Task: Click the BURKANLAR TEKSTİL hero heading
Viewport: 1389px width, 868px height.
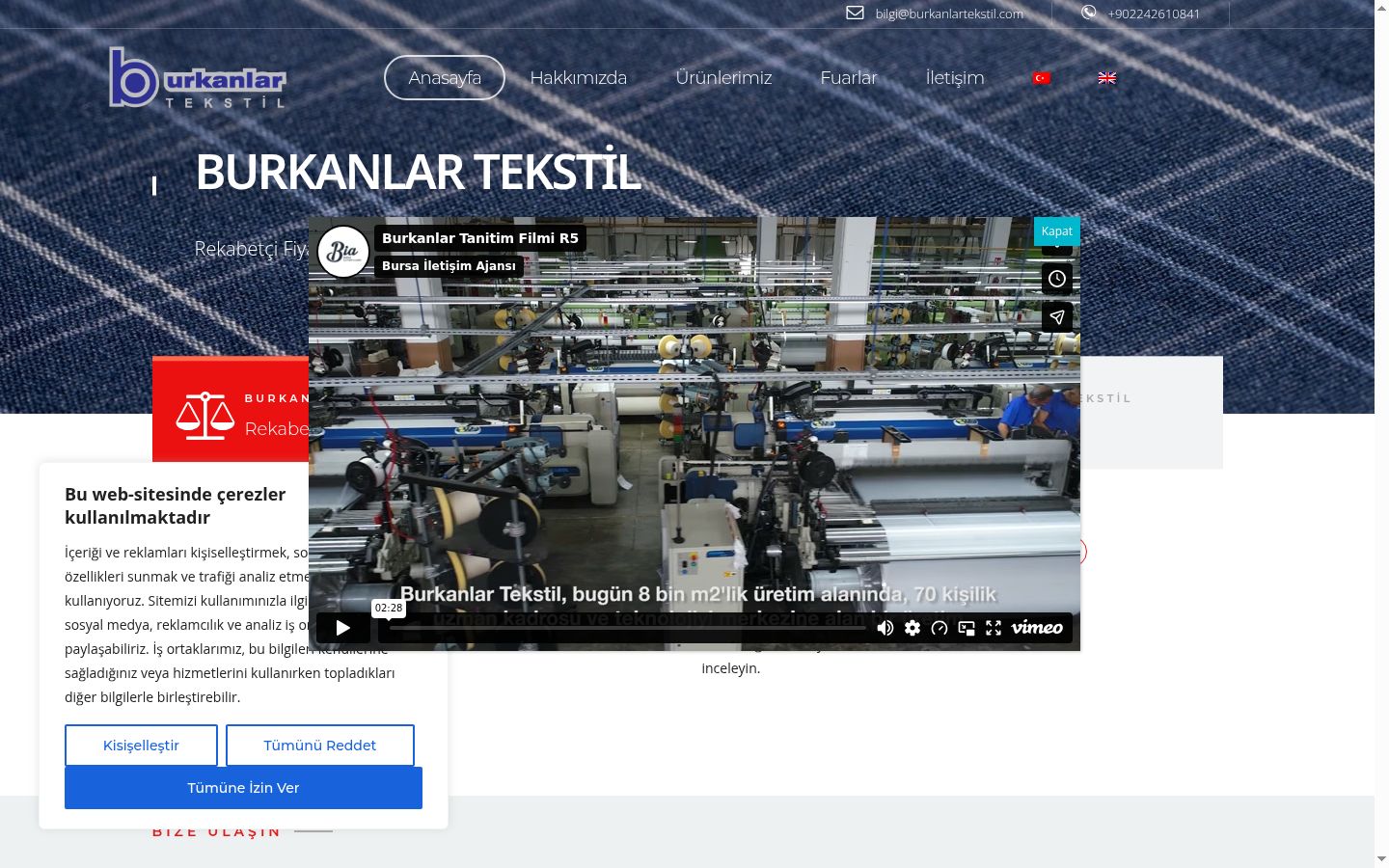Action: click(x=418, y=172)
